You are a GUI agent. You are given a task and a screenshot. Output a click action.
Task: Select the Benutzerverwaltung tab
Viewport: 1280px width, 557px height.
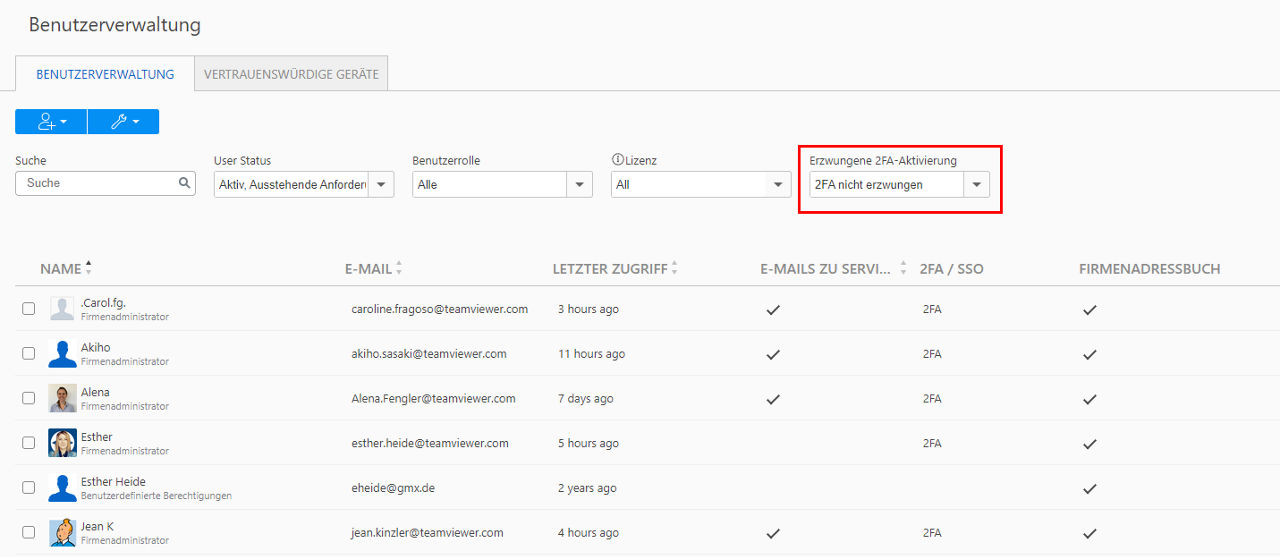(105, 74)
